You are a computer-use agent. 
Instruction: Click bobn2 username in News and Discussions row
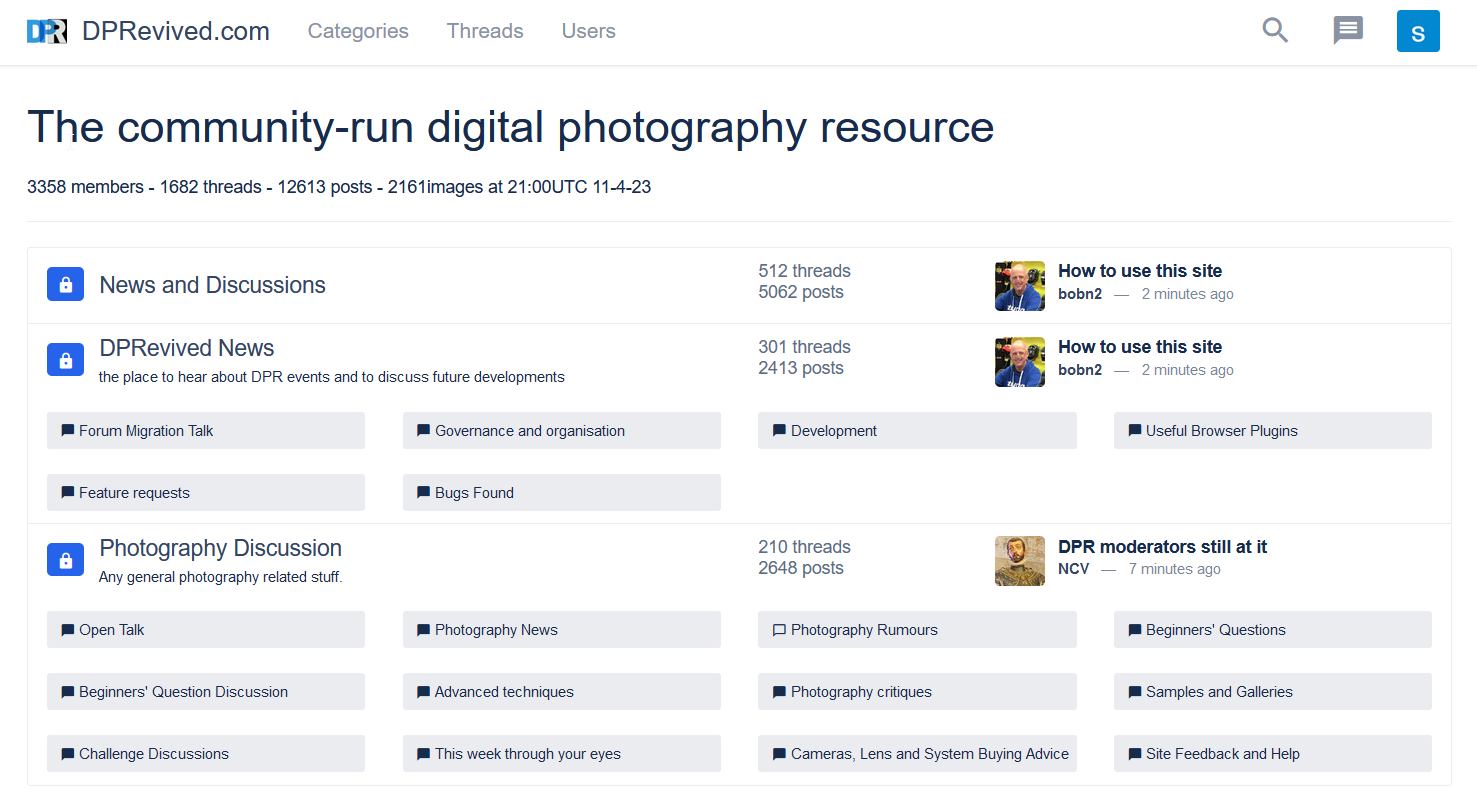tap(1080, 294)
